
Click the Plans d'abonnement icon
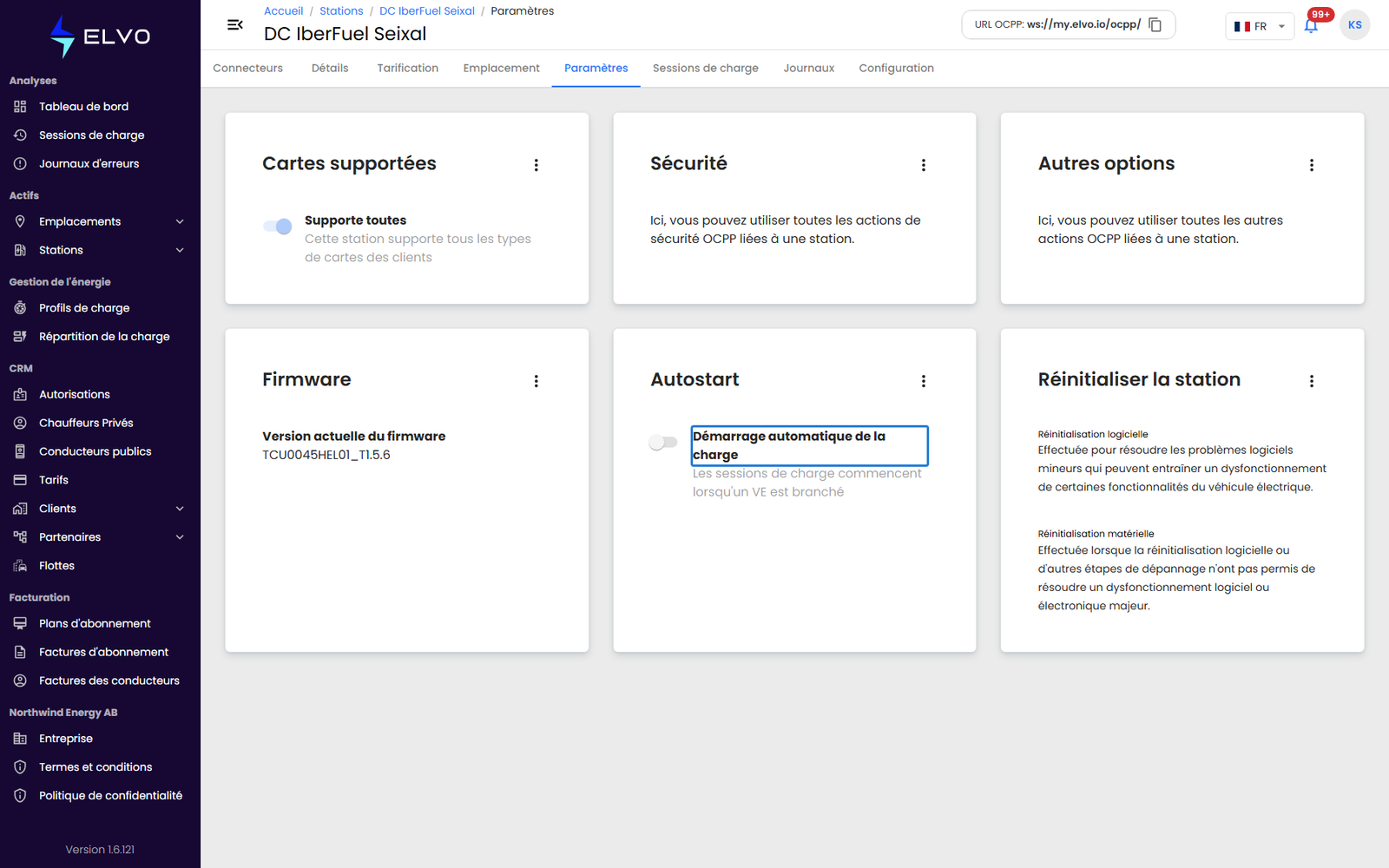20,623
